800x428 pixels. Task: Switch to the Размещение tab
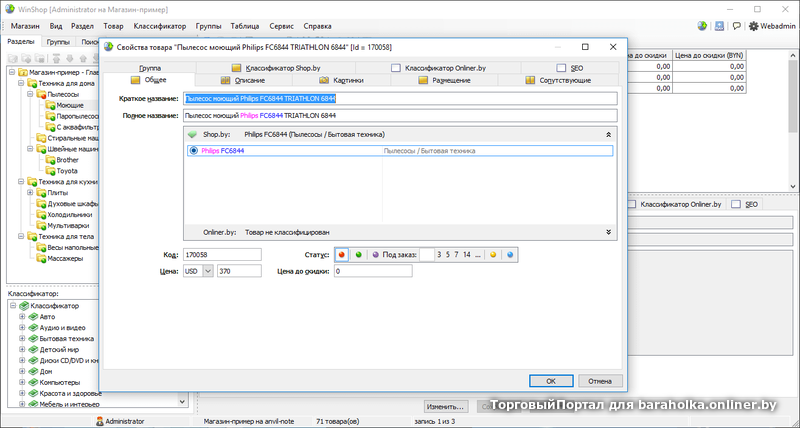[444, 80]
